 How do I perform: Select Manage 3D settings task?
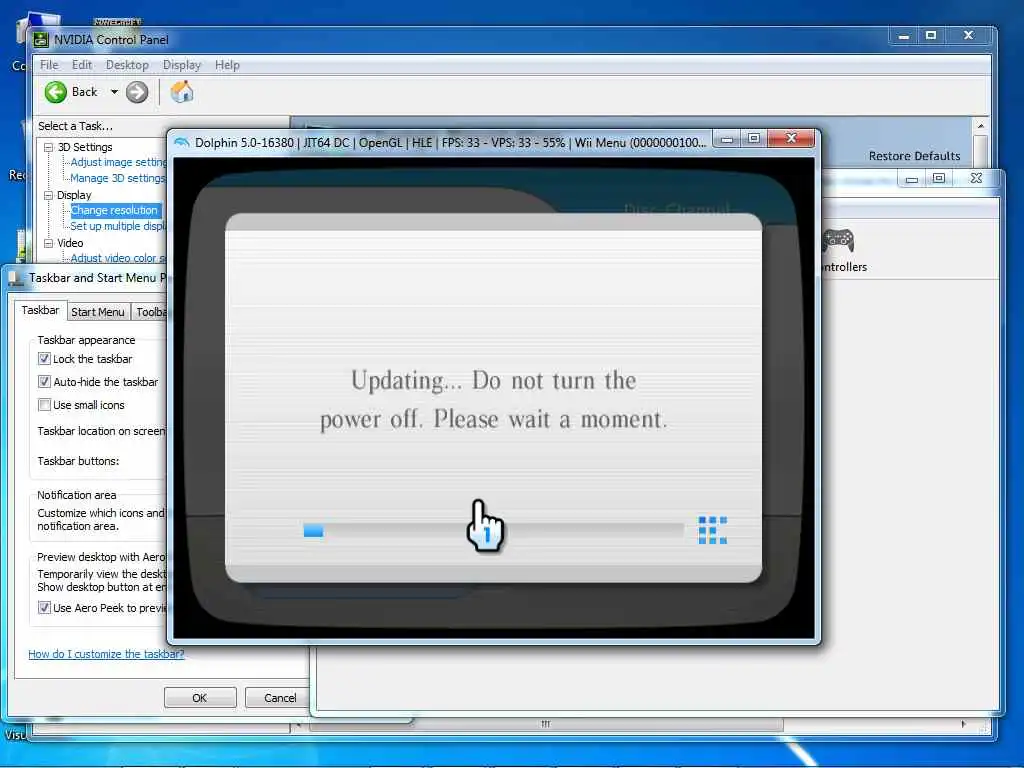(x=118, y=178)
